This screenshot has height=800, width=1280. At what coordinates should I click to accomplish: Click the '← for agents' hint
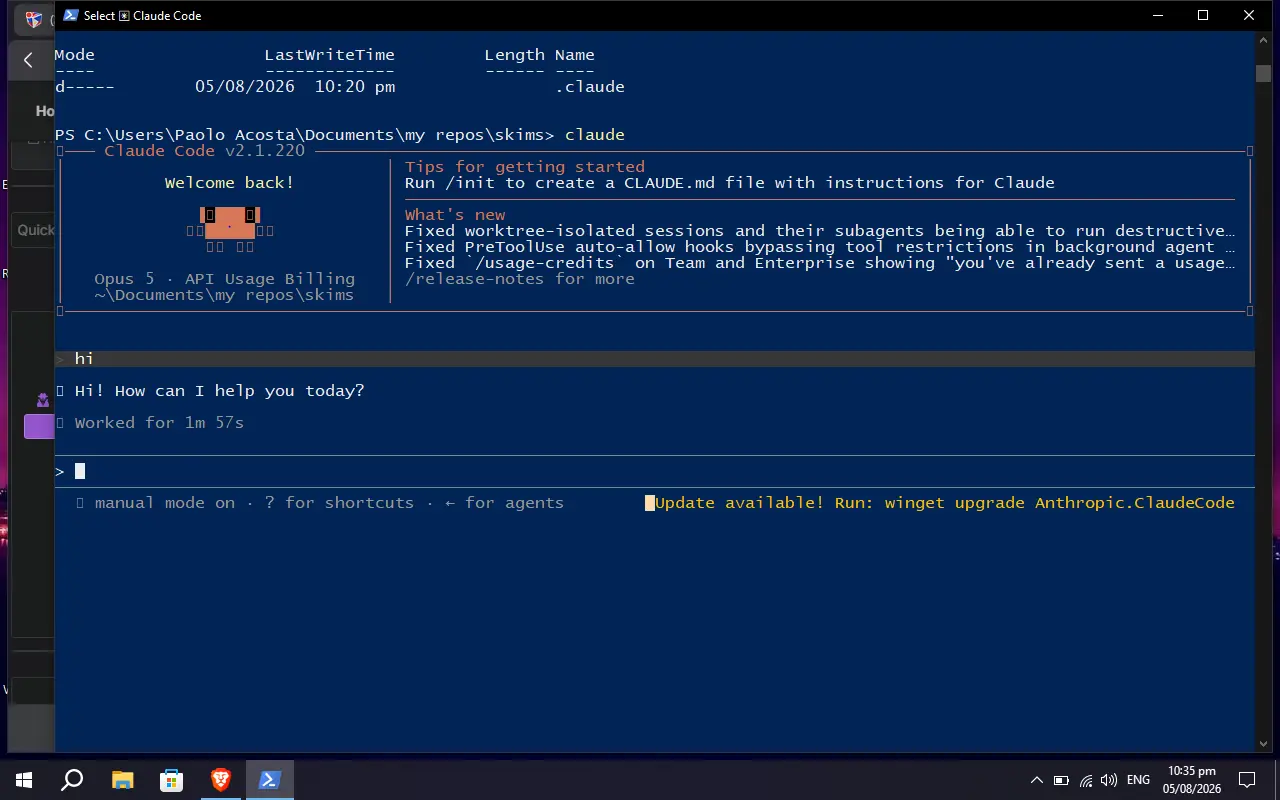click(x=504, y=503)
